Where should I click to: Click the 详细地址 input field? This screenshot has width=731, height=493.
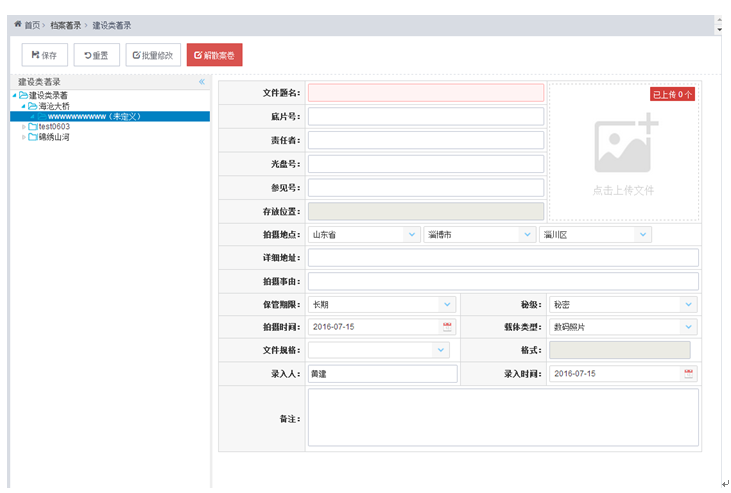(x=503, y=257)
